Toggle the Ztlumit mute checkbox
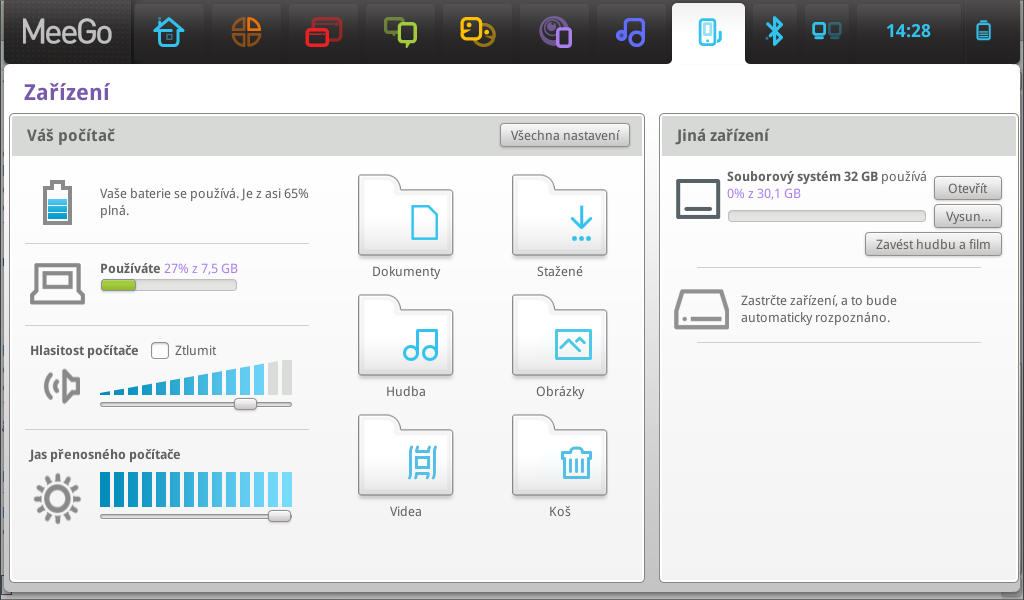1024x600 pixels. tap(160, 350)
